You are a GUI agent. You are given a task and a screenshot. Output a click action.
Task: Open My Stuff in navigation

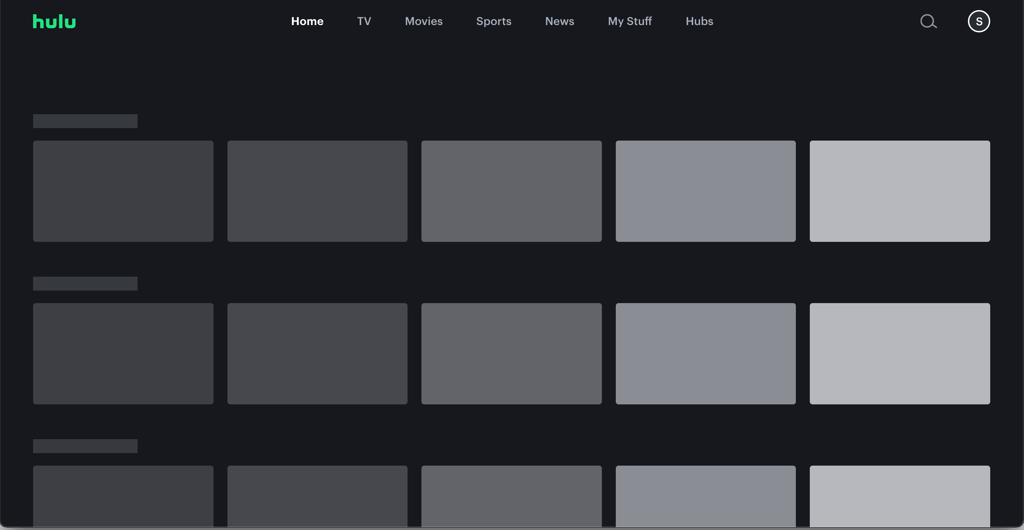tap(630, 22)
